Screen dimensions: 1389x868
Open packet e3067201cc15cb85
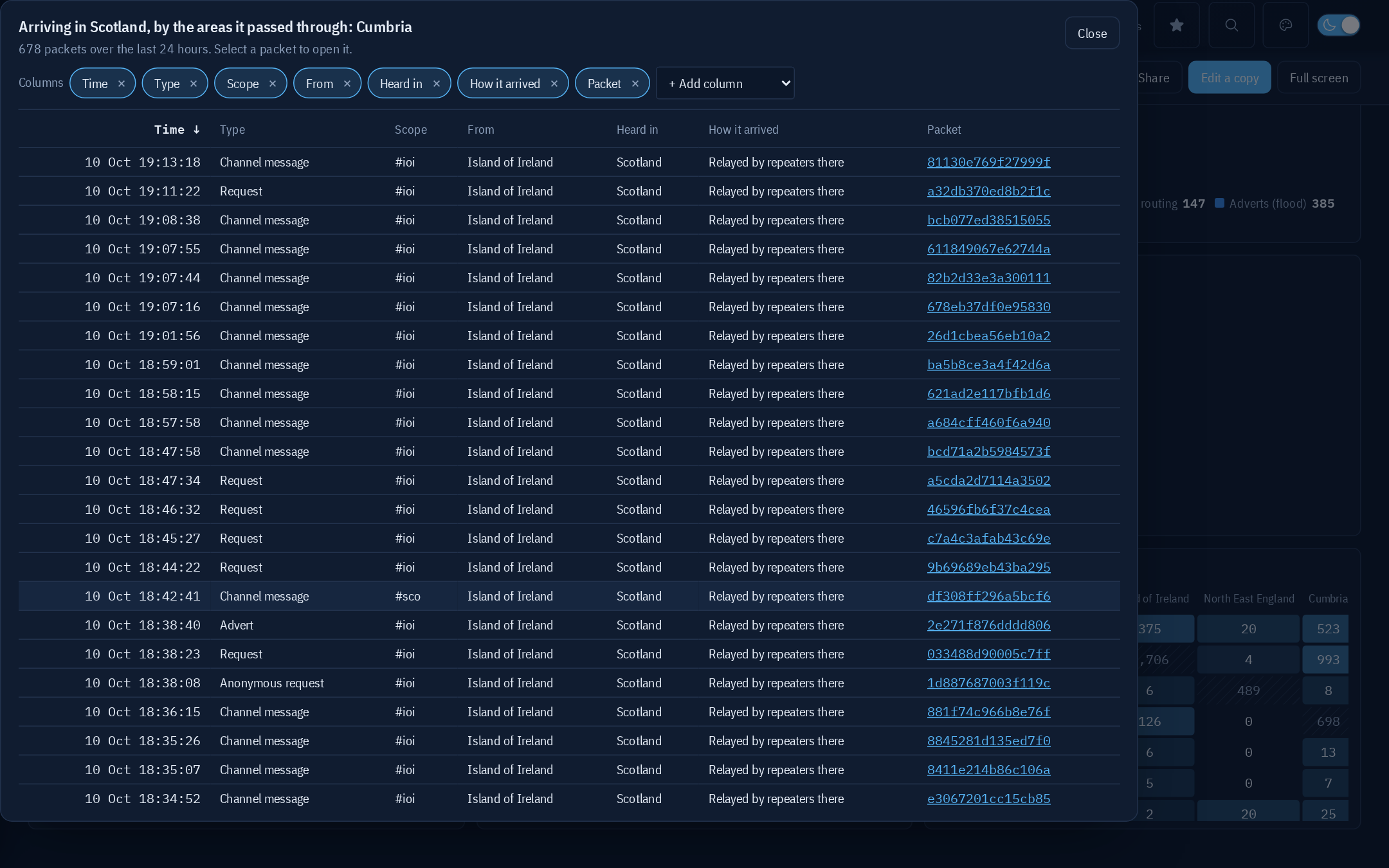pyautogui.click(x=988, y=799)
